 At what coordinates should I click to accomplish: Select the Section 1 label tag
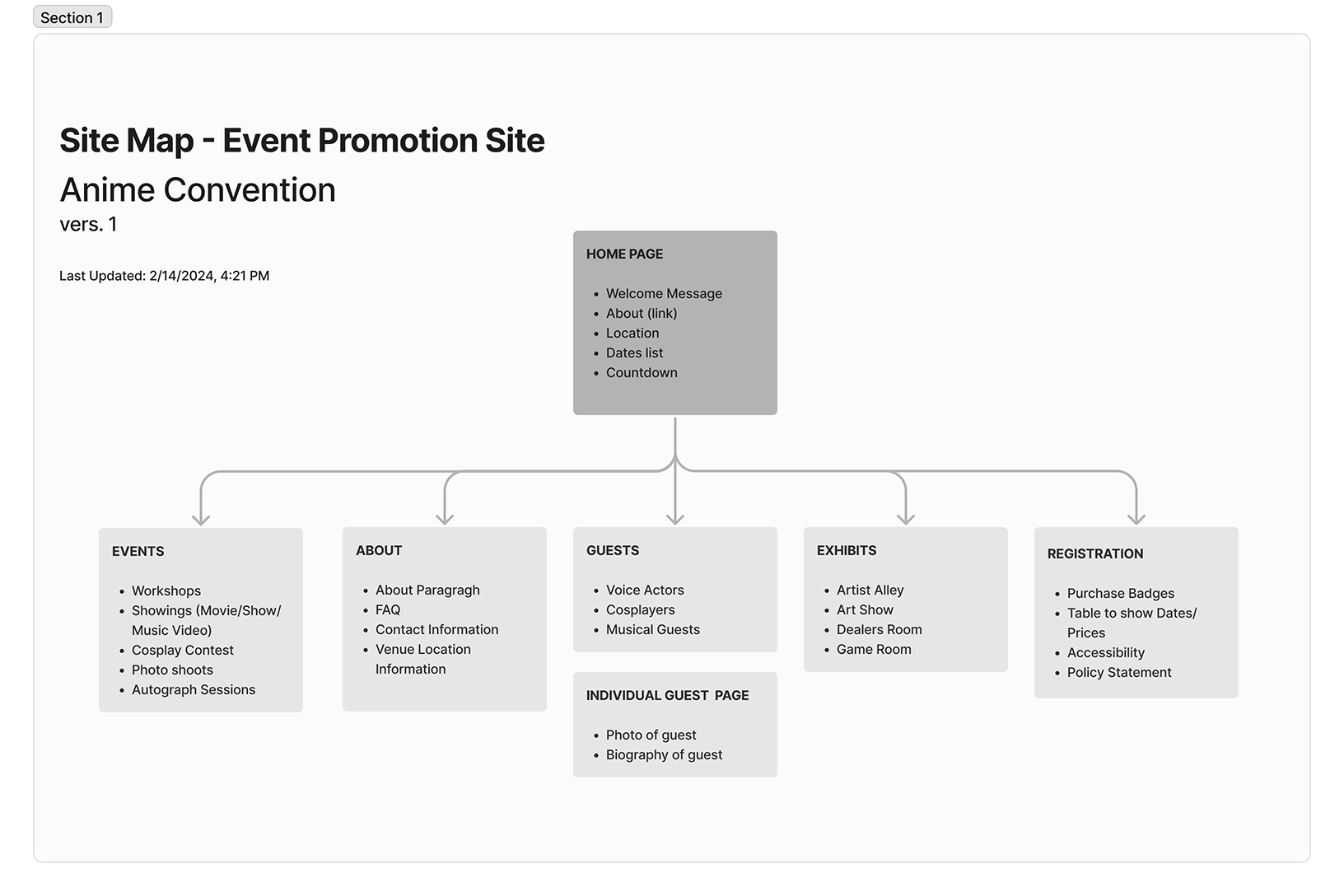[72, 17]
